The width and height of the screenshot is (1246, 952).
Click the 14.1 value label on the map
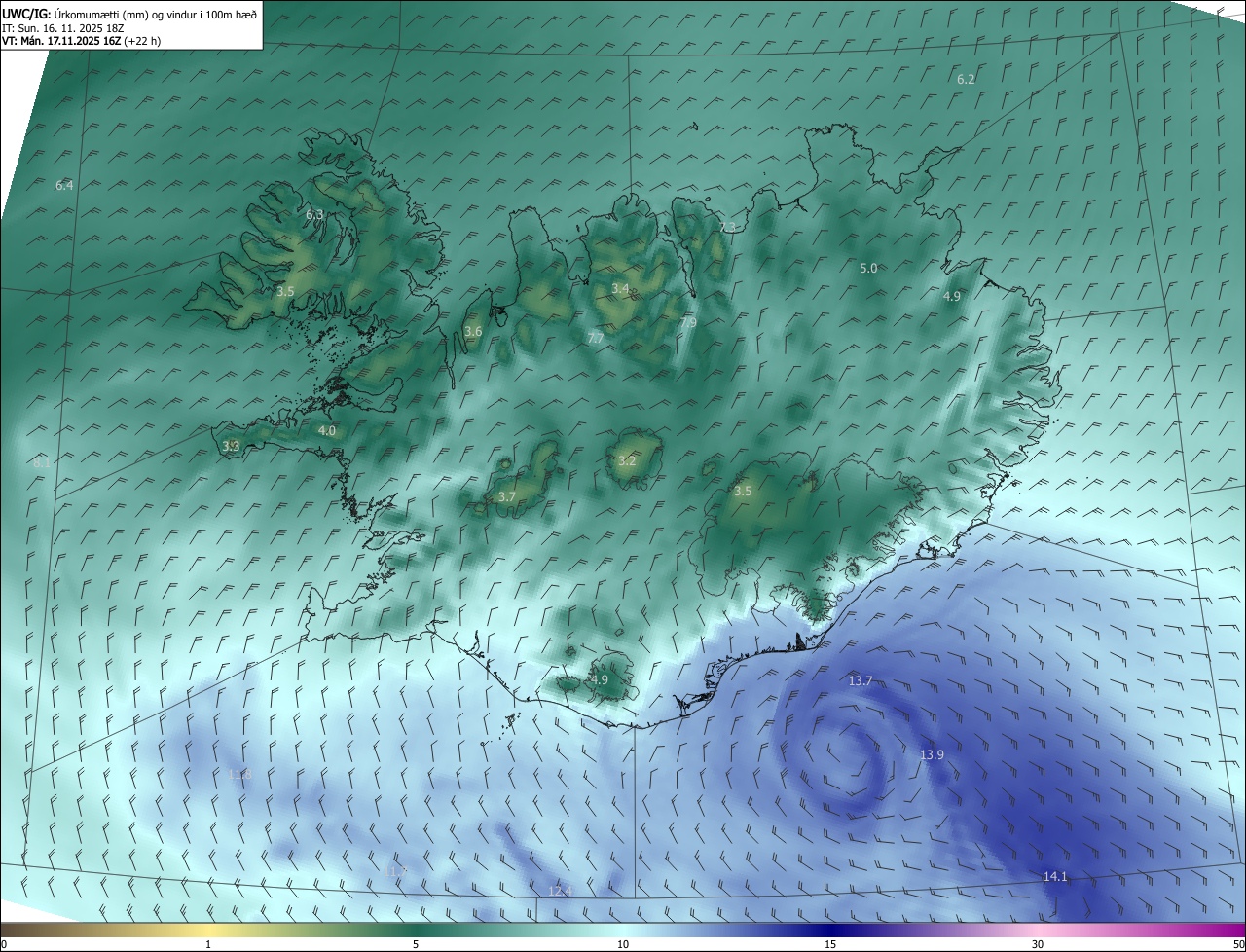(x=1055, y=877)
